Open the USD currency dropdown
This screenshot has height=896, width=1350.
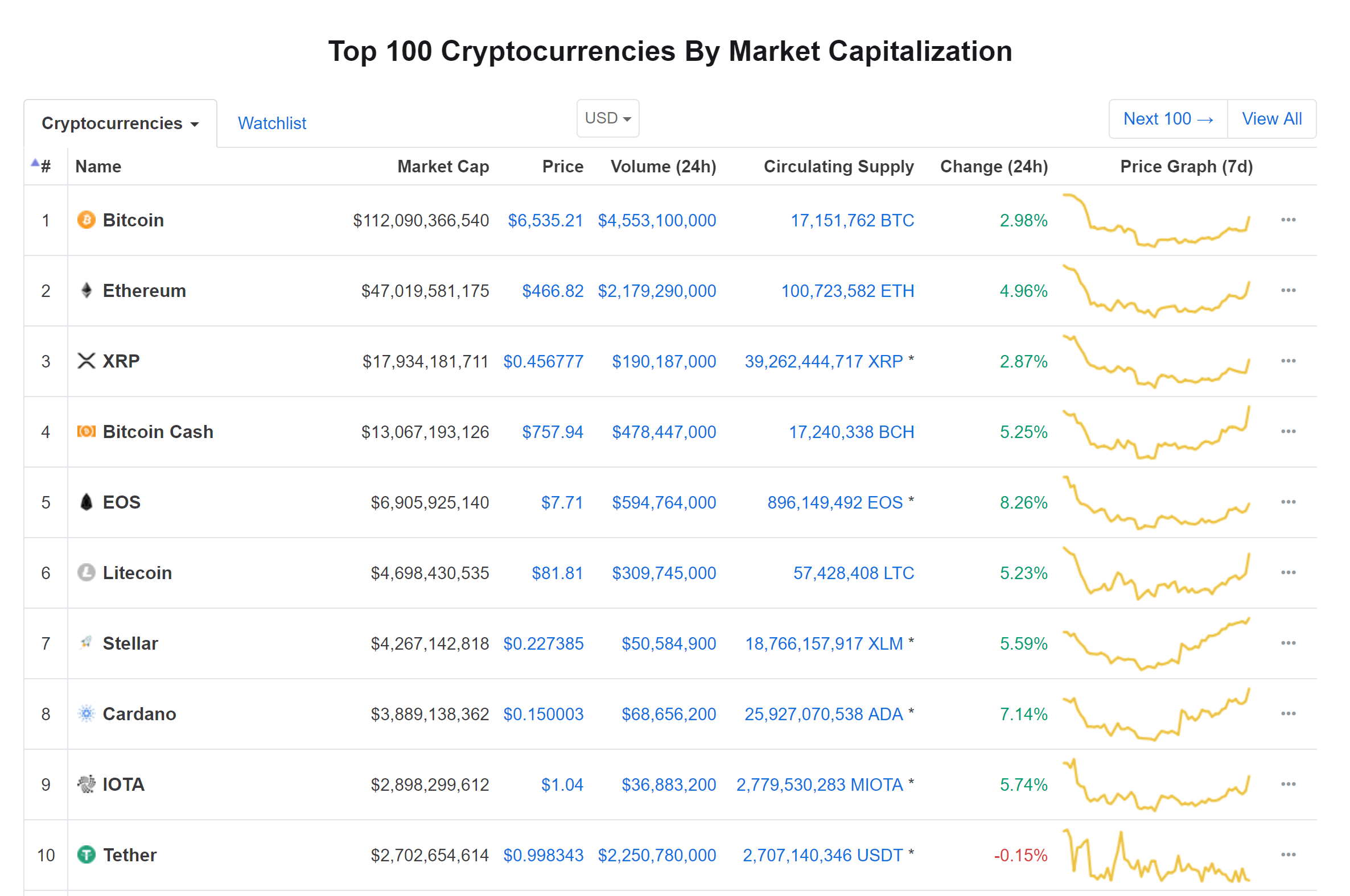point(608,118)
